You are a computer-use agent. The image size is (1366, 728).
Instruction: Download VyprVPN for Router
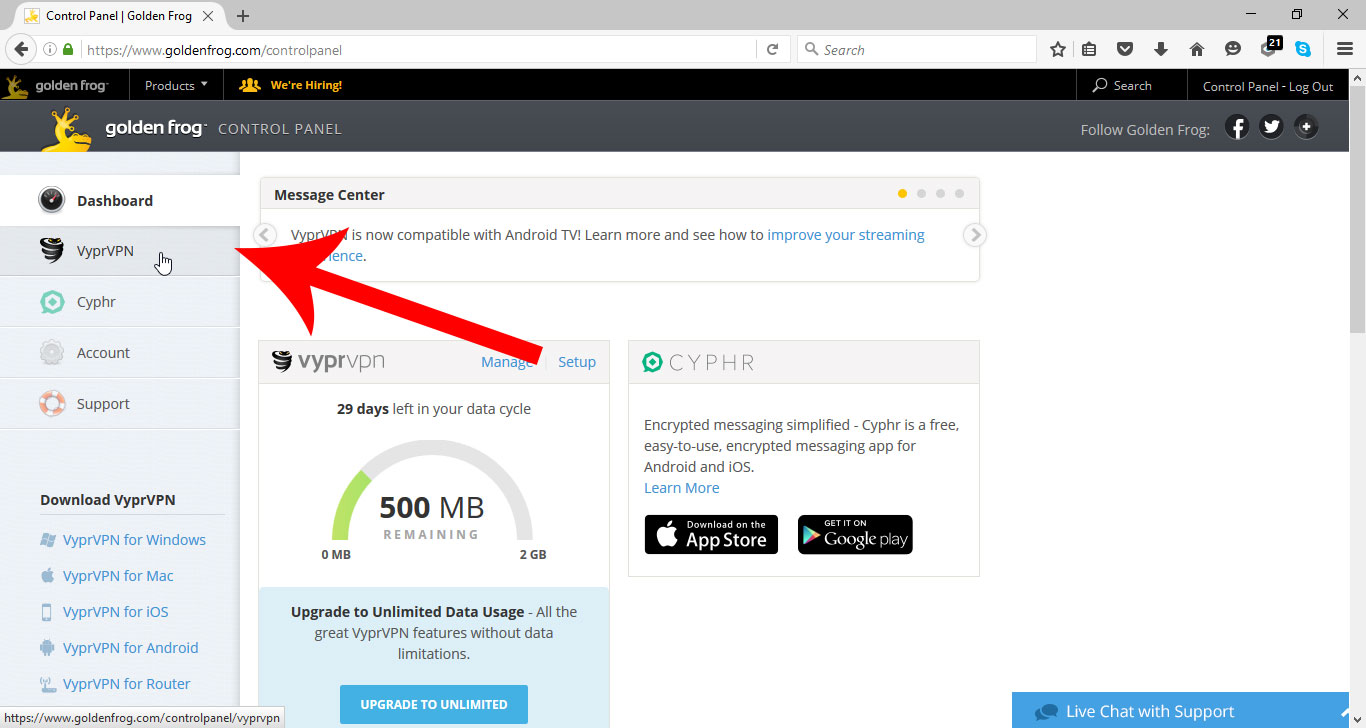[126, 684]
